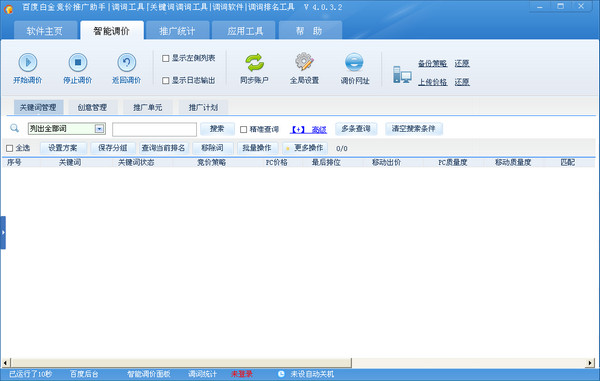Enable 显示日志输出 checkbox

pyautogui.click(x=166, y=80)
